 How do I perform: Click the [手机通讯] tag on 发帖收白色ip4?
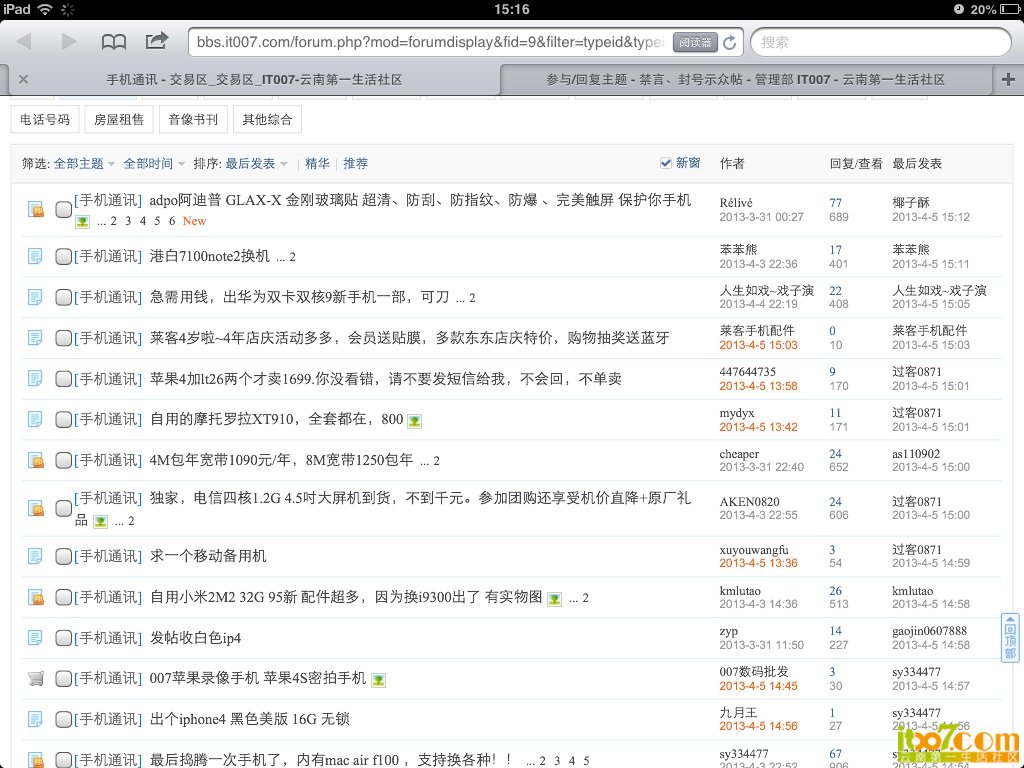tap(108, 638)
